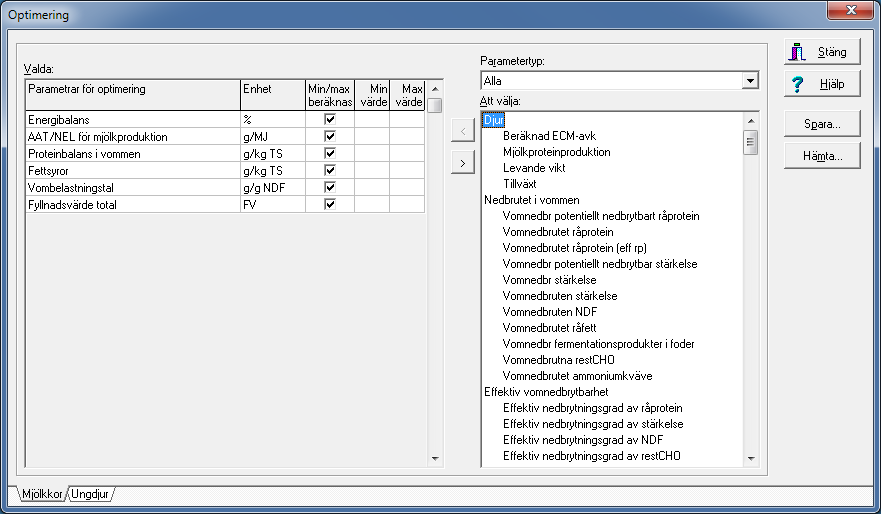
Task: Select Beräknad ECM-avk in the list
Action: pyautogui.click(x=550, y=136)
